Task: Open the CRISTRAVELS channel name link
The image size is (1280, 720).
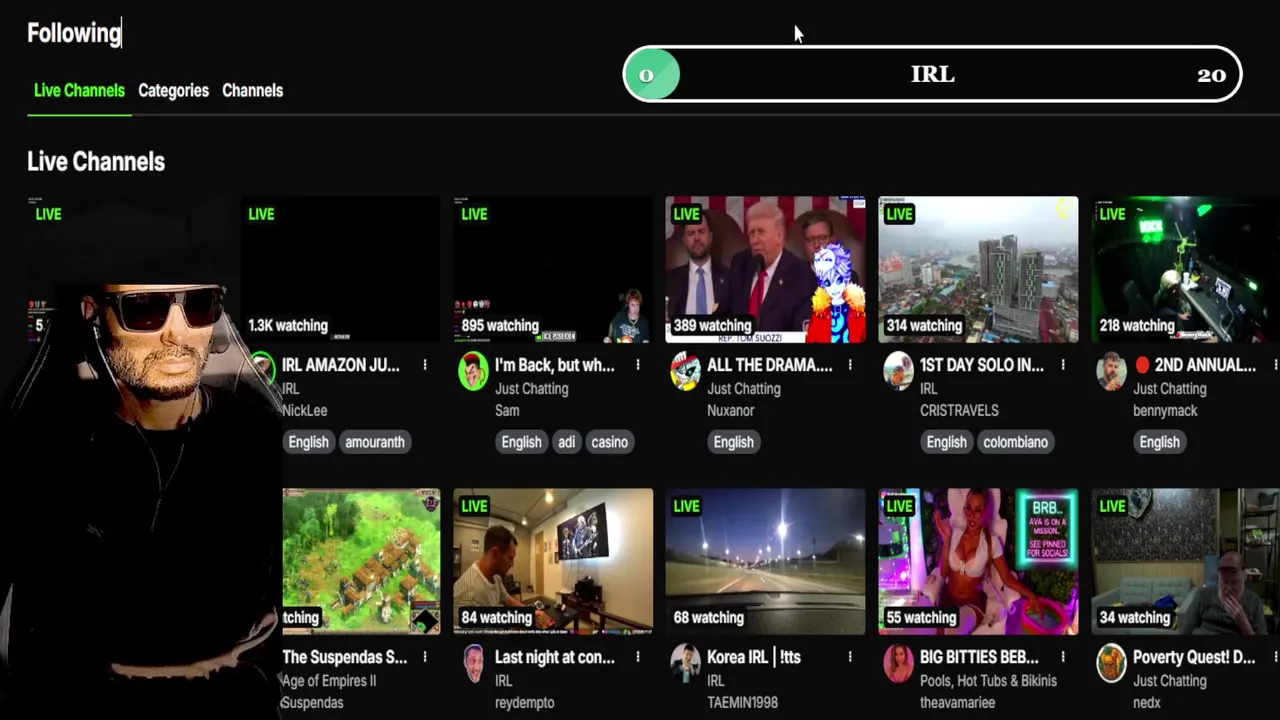Action: coord(959,410)
